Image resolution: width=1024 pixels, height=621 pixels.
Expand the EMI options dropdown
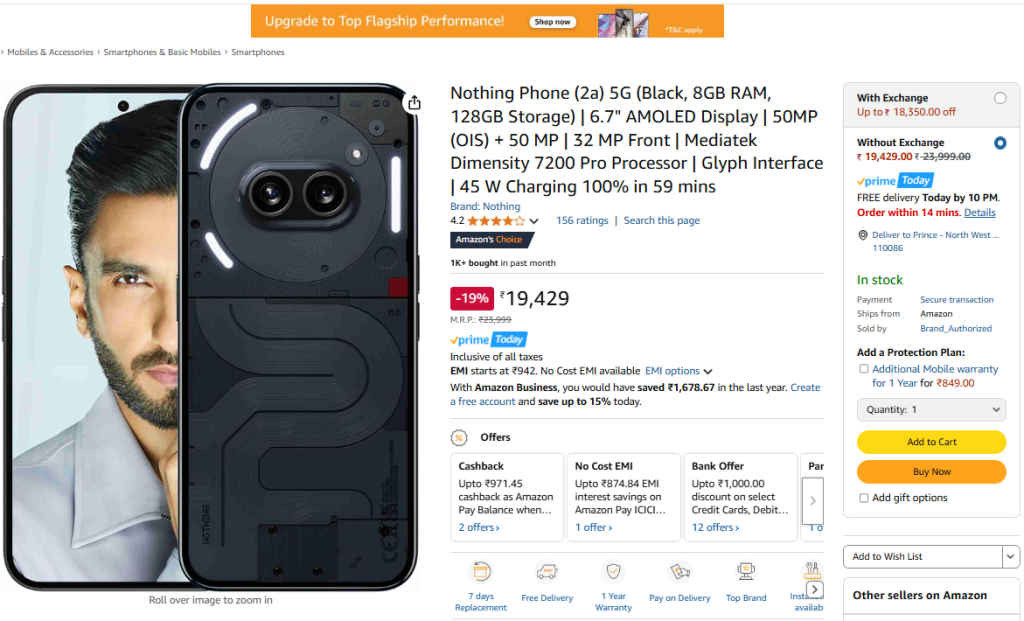click(x=679, y=370)
